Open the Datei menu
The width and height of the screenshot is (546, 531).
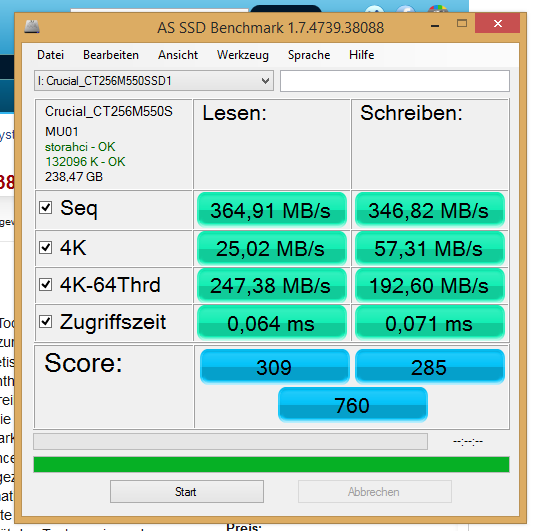[x=50, y=55]
